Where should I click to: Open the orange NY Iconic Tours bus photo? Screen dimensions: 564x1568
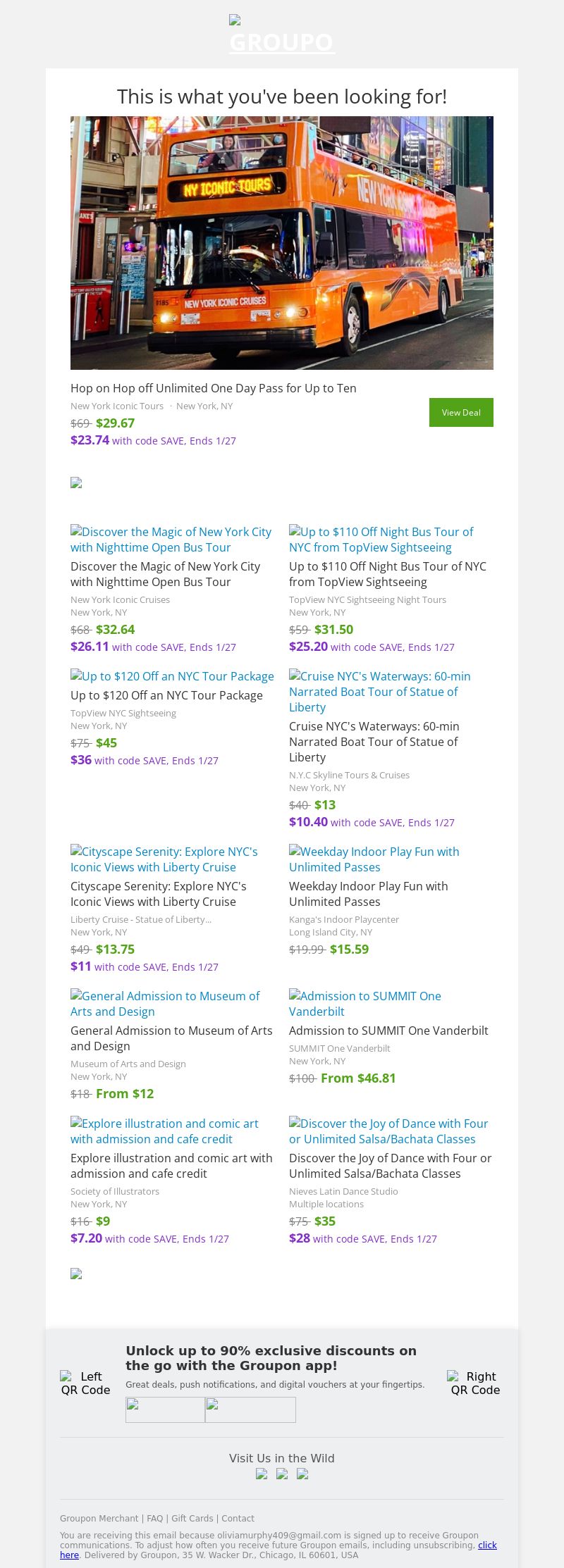click(x=282, y=242)
